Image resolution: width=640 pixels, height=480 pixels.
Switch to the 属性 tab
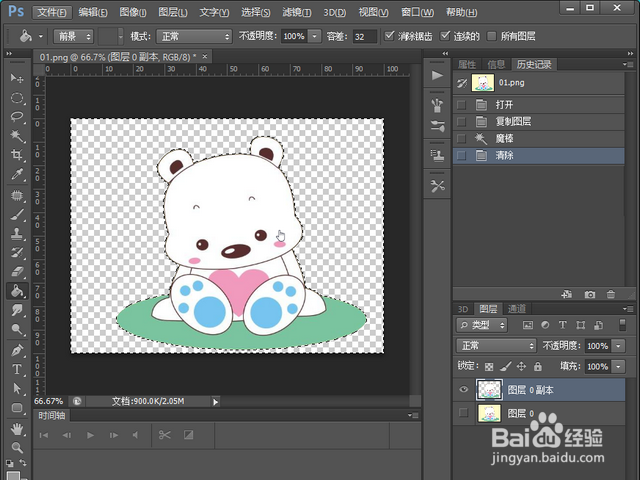coord(467,64)
